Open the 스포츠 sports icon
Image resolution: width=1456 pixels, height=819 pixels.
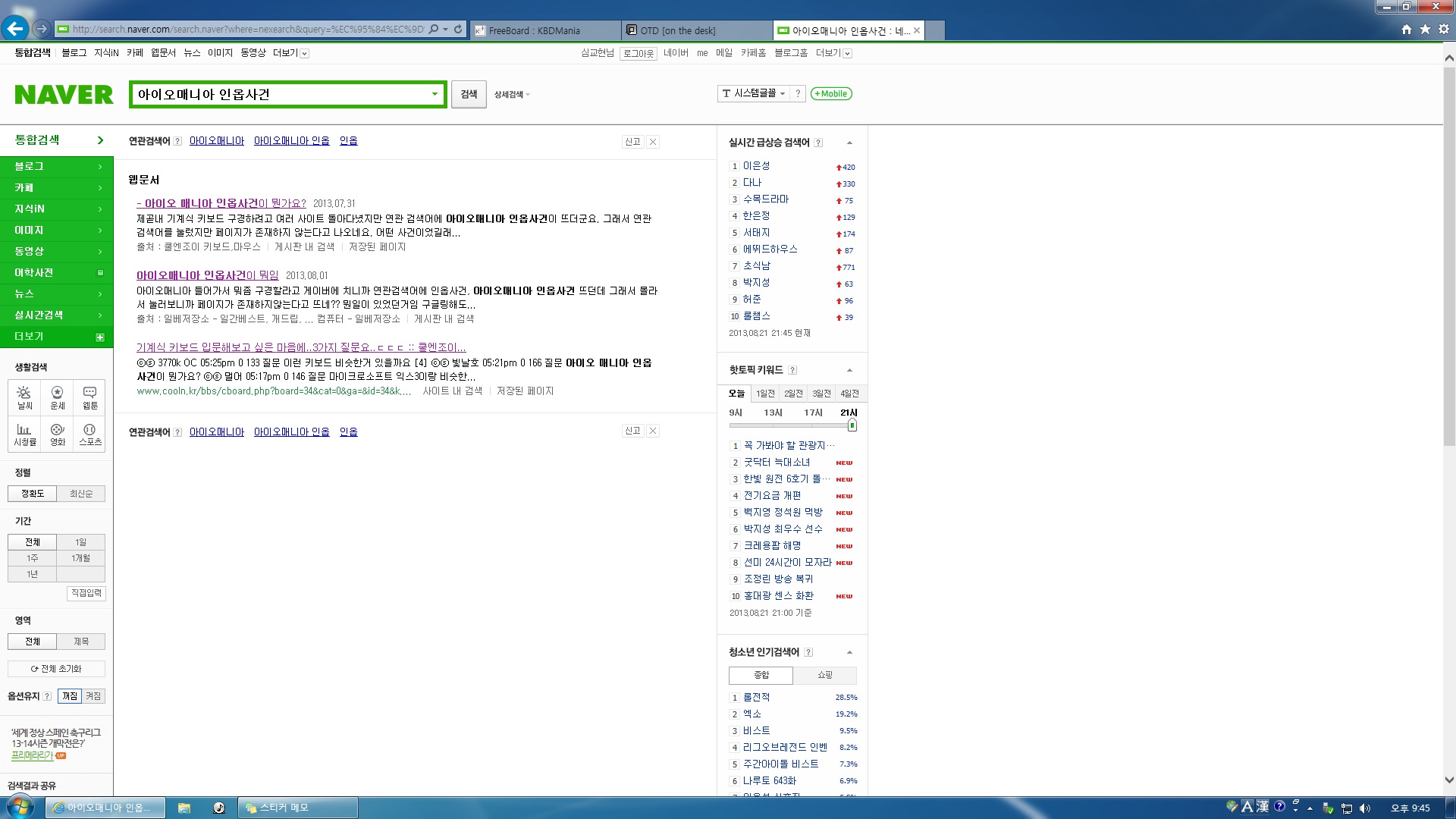(x=90, y=435)
